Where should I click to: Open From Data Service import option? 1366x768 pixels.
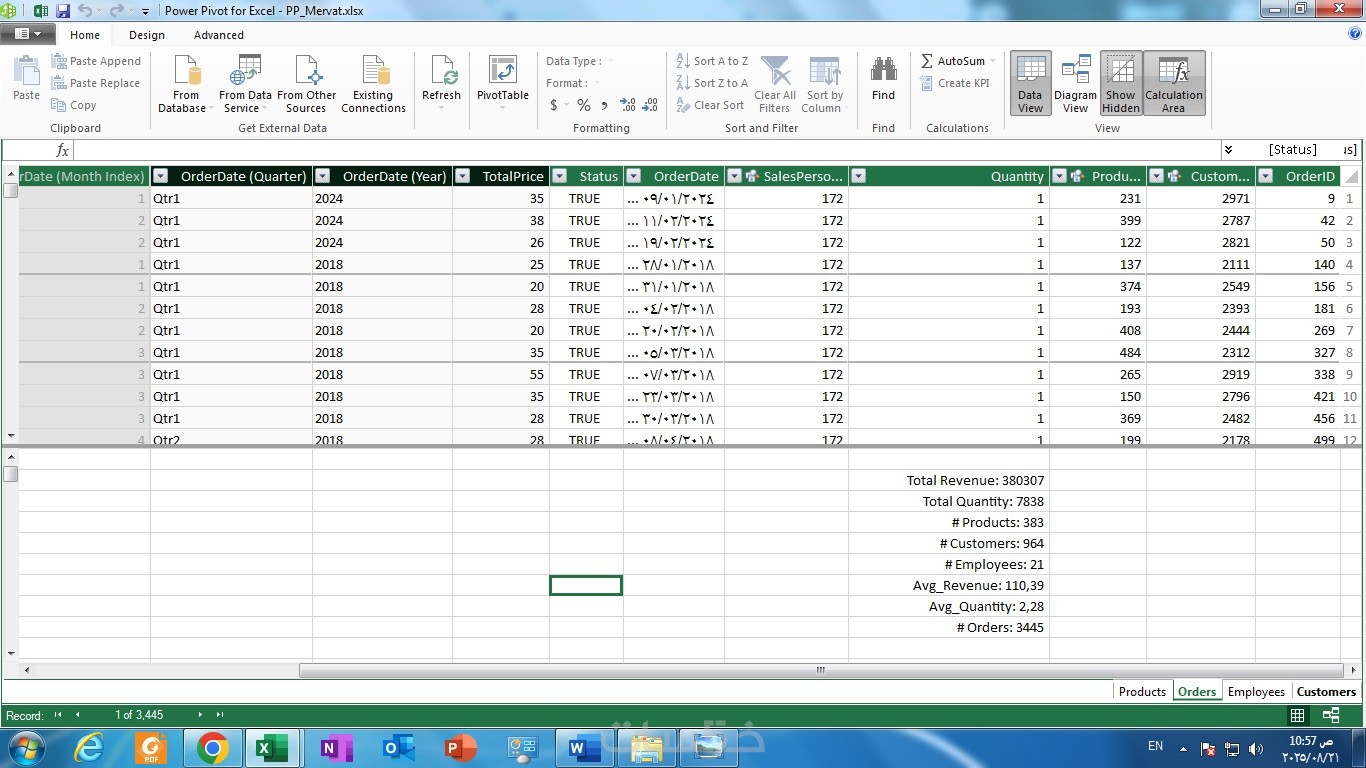245,84
